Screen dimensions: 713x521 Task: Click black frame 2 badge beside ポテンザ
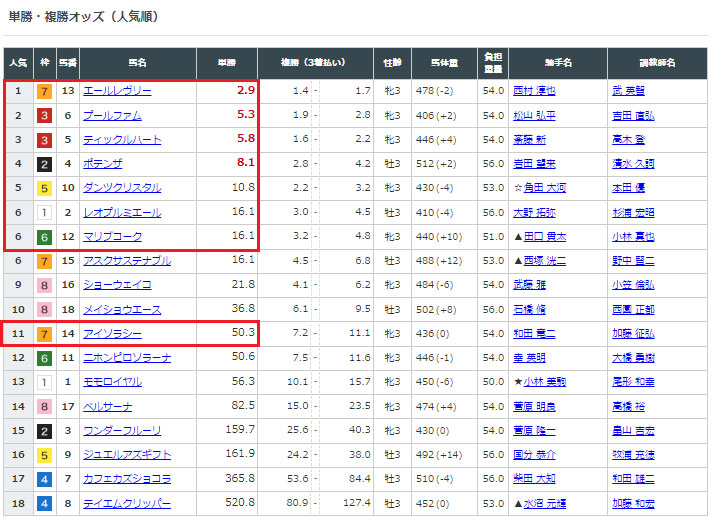click(43, 164)
